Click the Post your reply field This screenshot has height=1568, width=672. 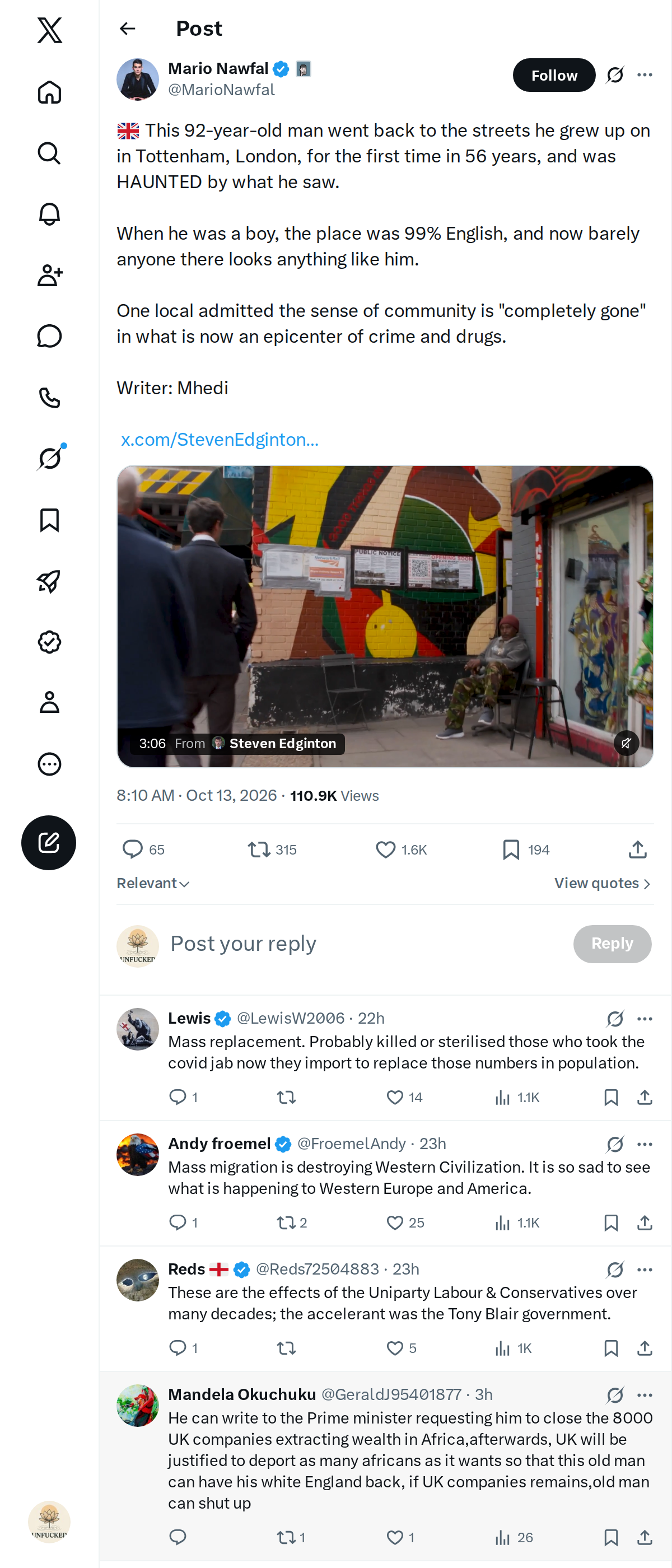point(365,944)
